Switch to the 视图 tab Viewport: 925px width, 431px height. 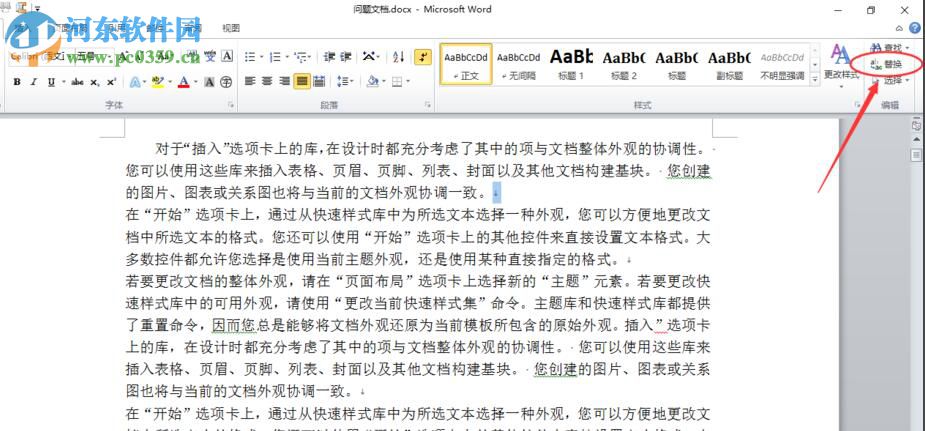pyautogui.click(x=231, y=28)
